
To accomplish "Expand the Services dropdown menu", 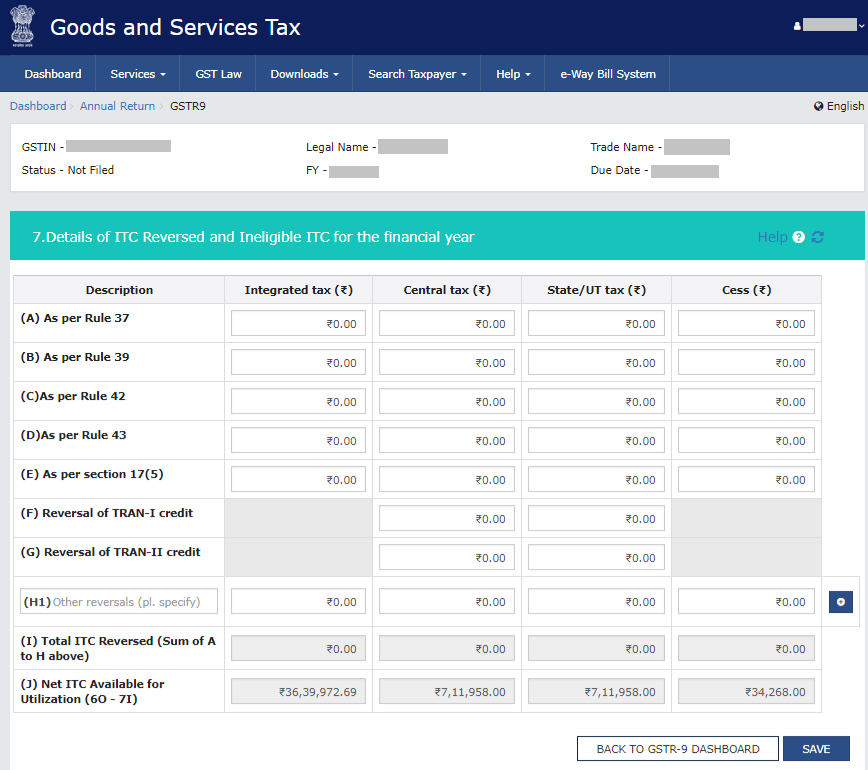I will click(138, 74).
